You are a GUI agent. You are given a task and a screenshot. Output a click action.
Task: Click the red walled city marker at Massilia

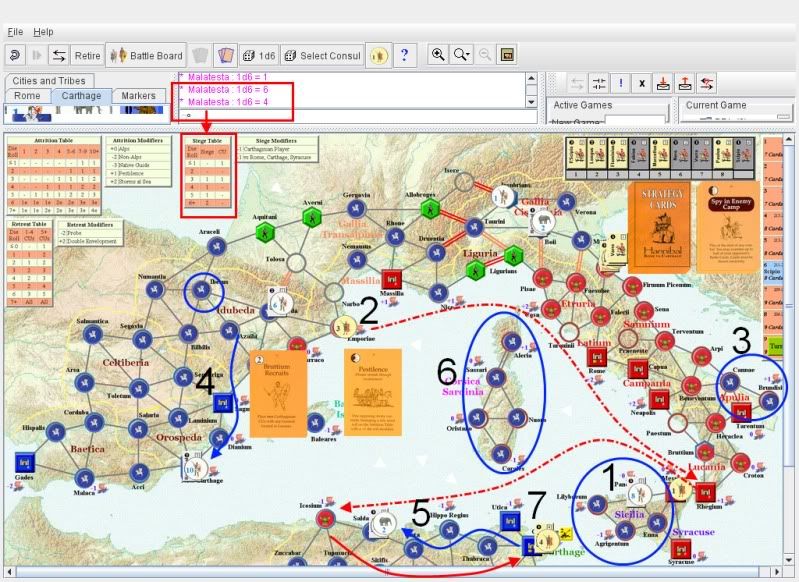(391, 280)
